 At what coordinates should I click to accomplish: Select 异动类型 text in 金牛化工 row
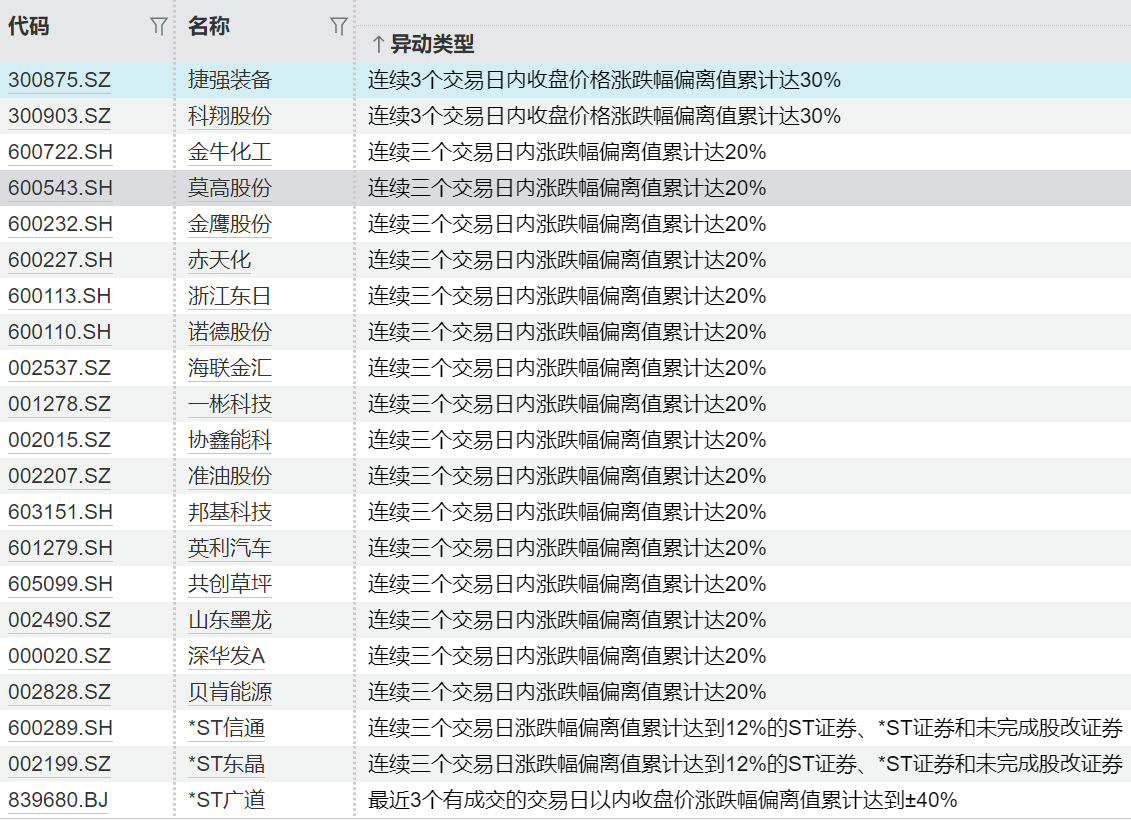(x=567, y=152)
